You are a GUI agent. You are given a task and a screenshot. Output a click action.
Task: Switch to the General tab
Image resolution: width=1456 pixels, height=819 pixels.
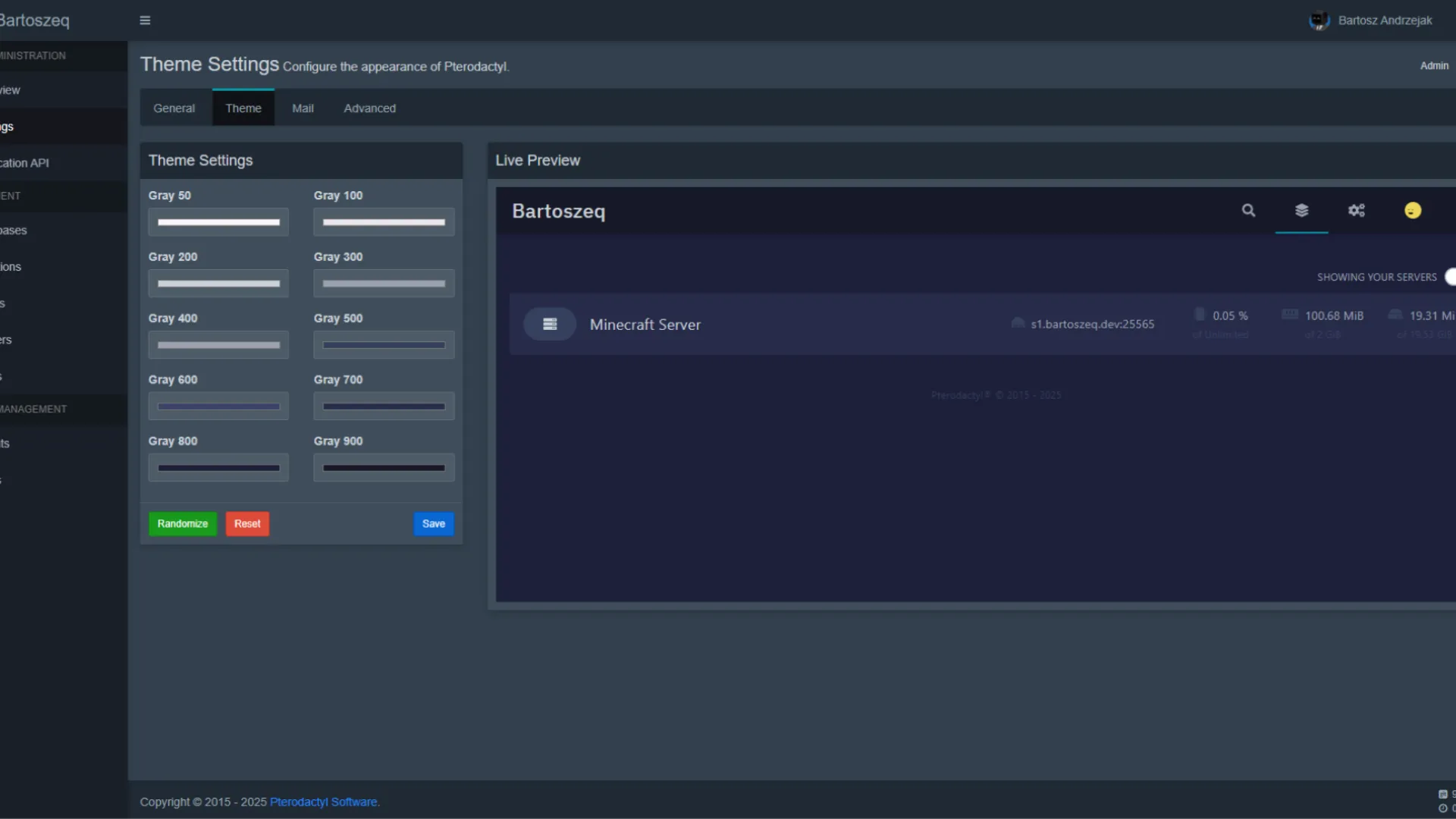tap(174, 108)
